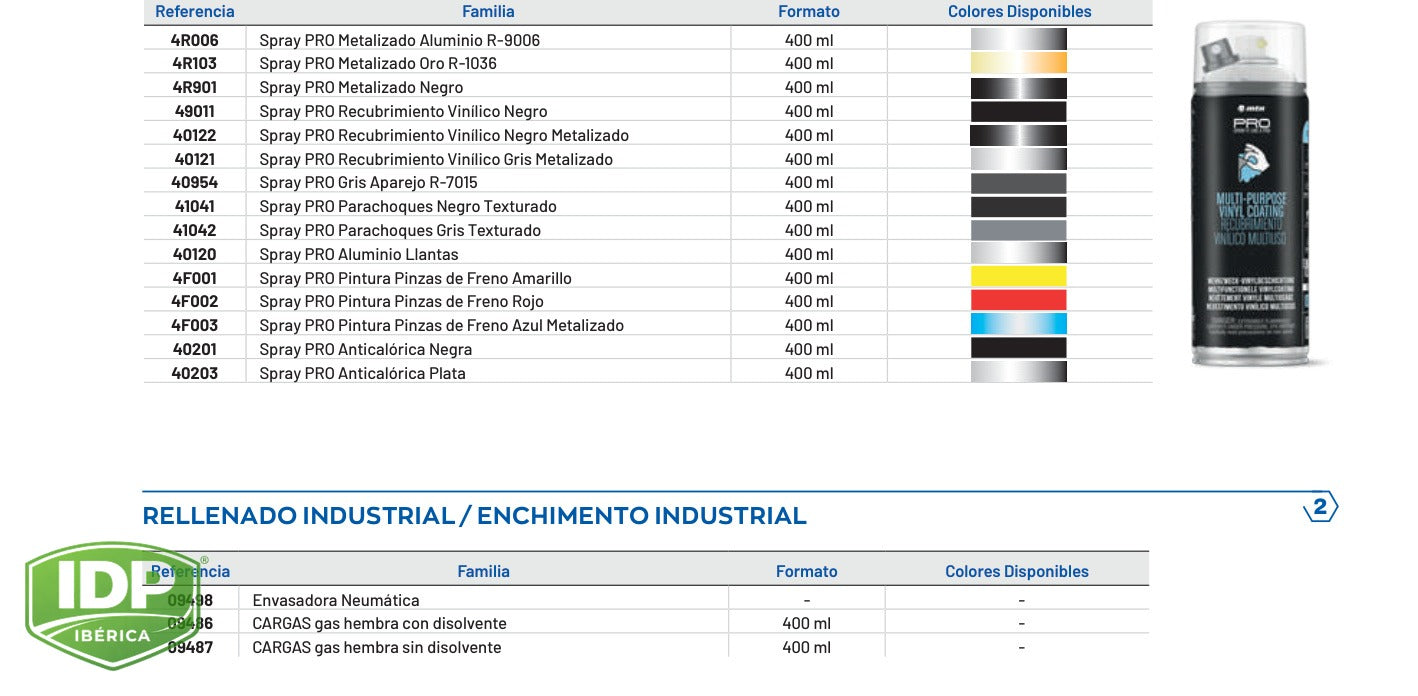Click the Aluminio R-9006 color swatch
This screenshot has height=696, width=1418.
pyautogui.click(x=1018, y=39)
